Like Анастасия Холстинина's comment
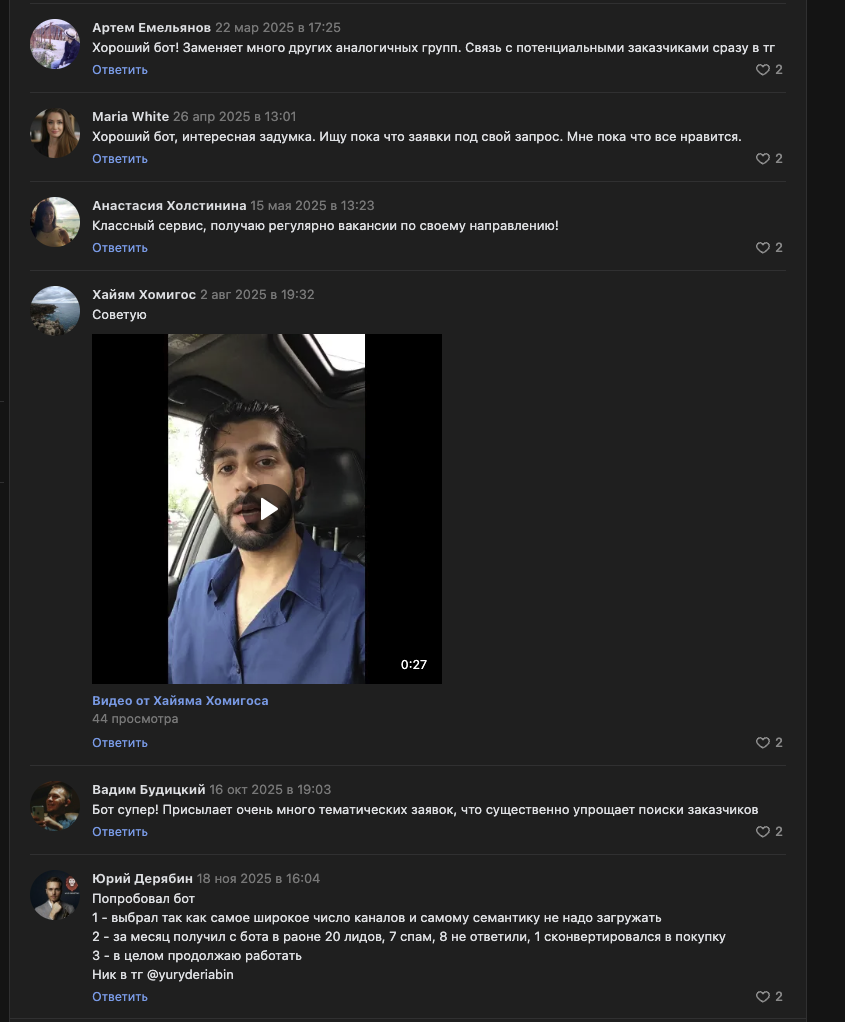The width and height of the screenshot is (845, 1022). tap(763, 248)
